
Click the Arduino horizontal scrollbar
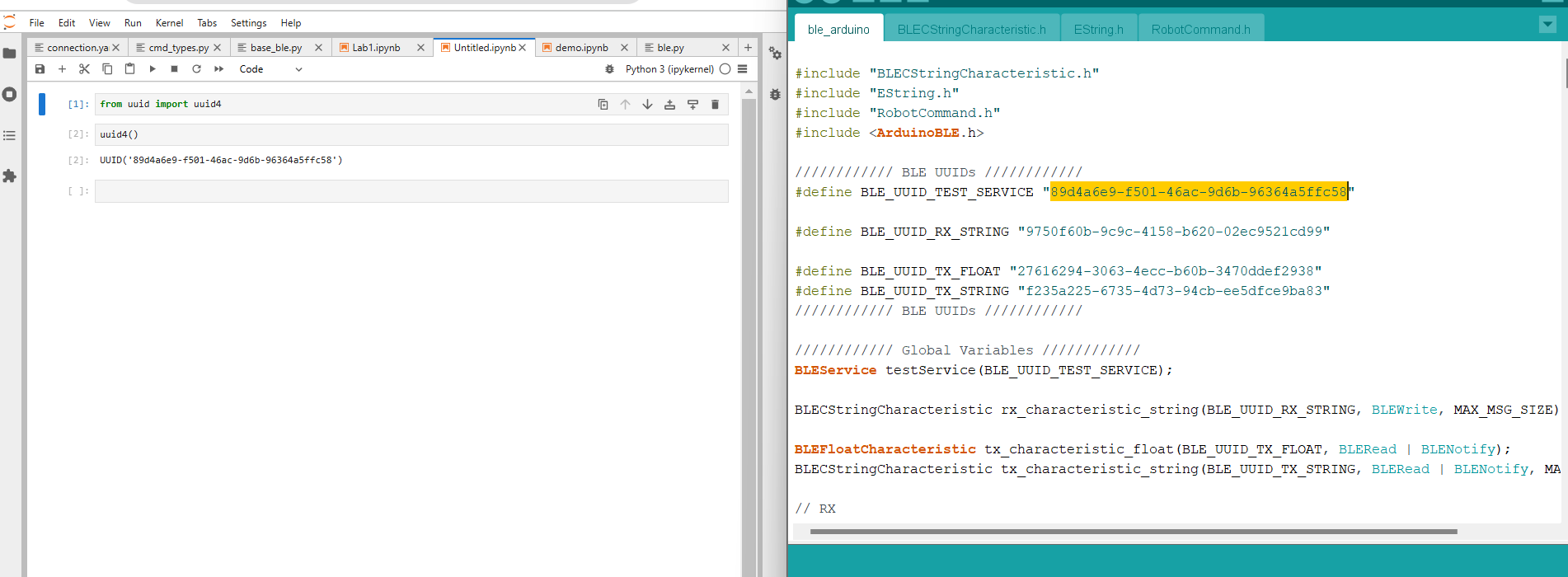[x=1134, y=532]
